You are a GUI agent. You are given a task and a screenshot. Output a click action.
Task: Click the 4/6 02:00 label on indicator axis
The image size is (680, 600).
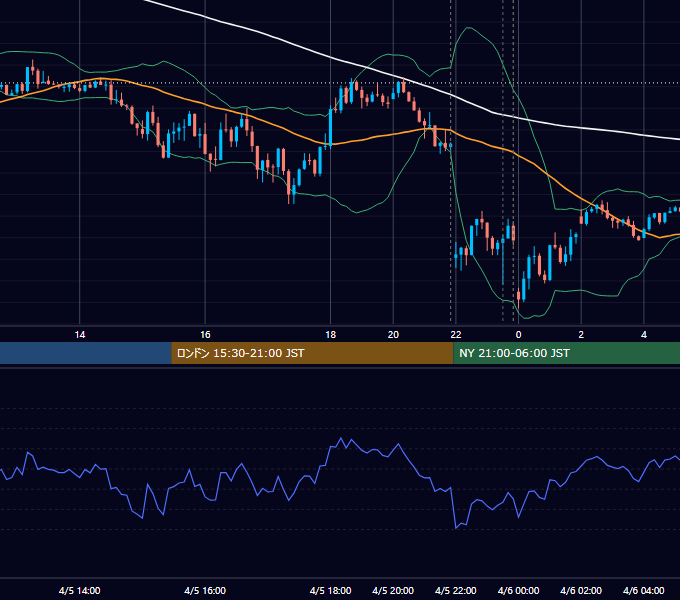[x=581, y=590]
